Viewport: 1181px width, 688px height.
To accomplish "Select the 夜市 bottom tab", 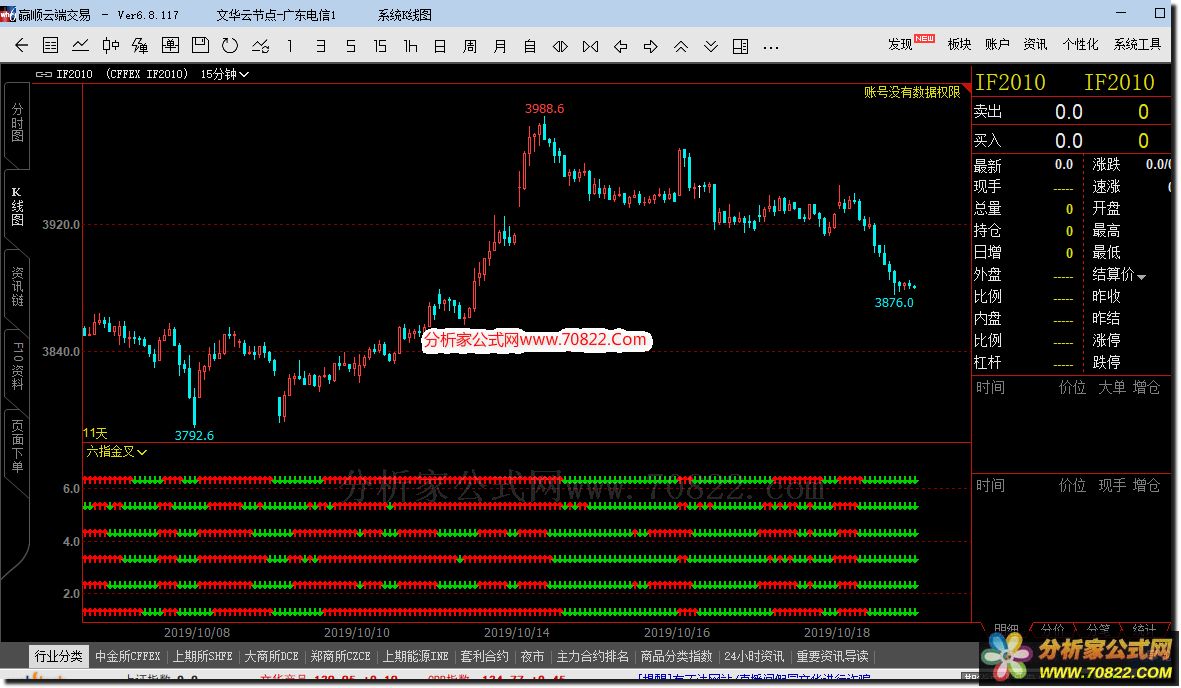I will coord(532,656).
